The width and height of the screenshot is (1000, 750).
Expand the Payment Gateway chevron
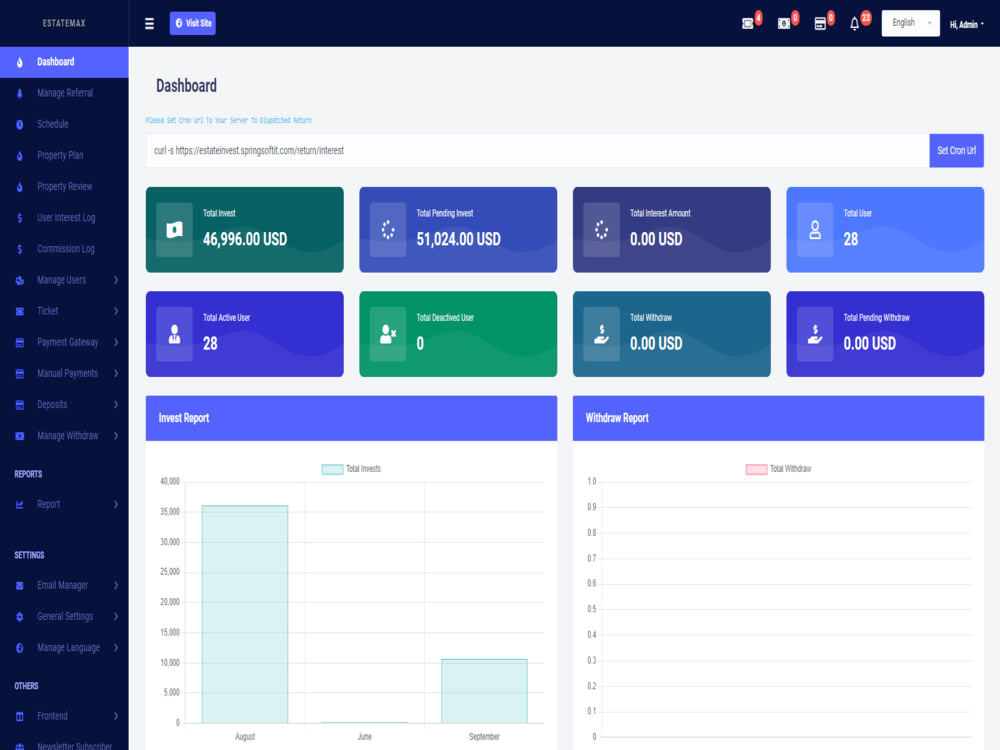coord(115,342)
